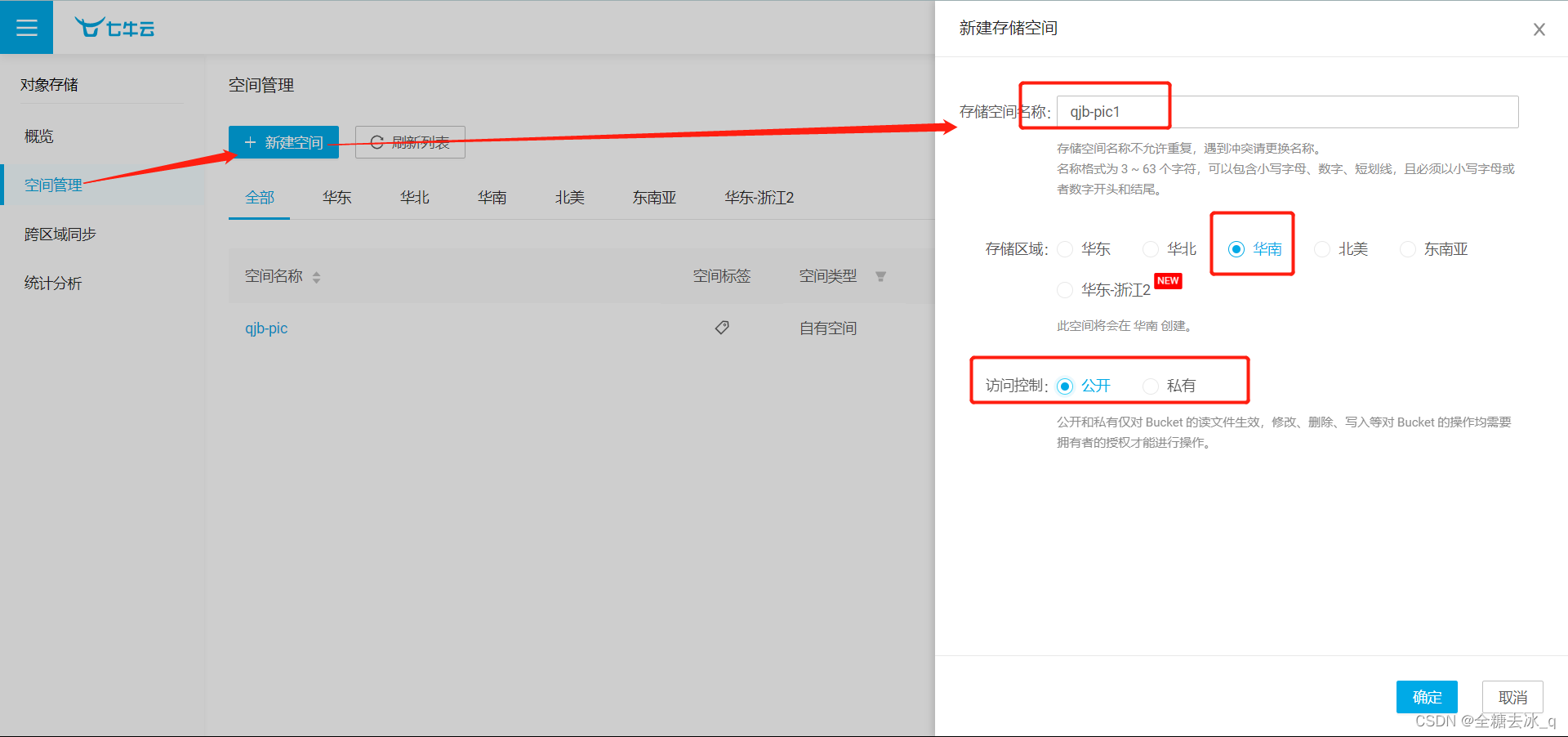1568x737 pixels.
Task: Select the 华东 storage region radio
Action: (1065, 249)
